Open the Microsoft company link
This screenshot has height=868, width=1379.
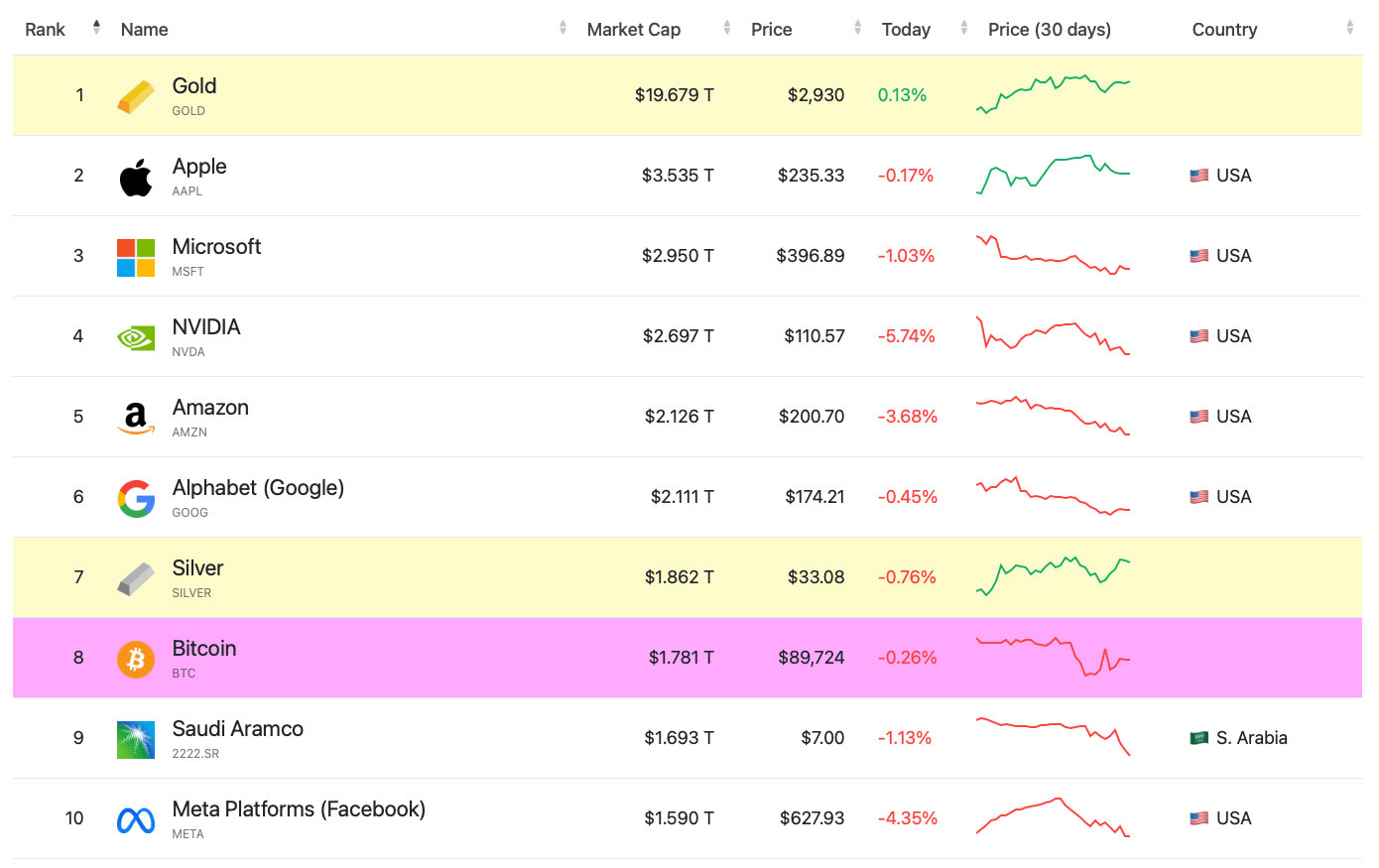216,247
